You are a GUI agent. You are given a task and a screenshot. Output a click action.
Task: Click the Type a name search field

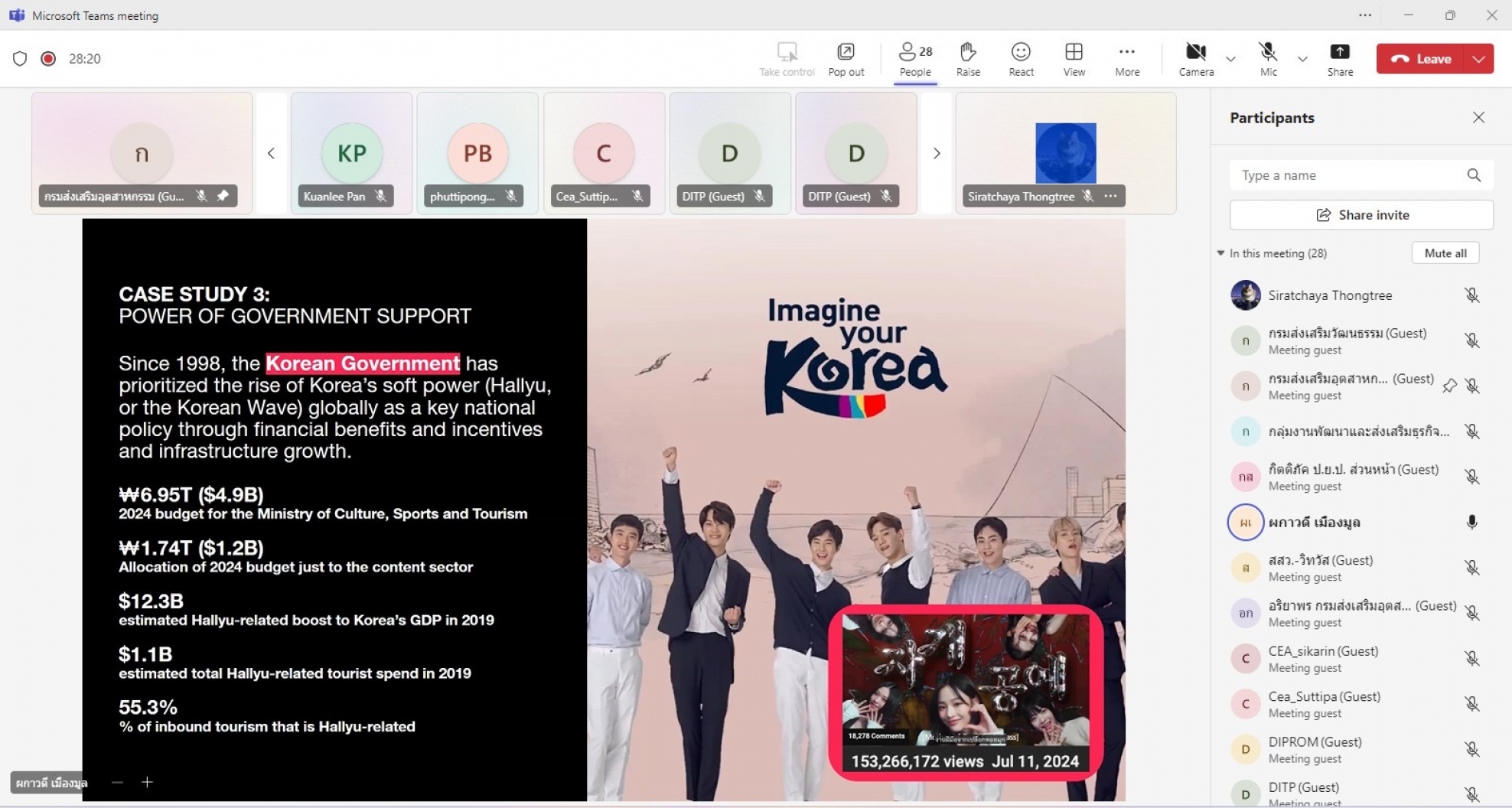[1361, 175]
